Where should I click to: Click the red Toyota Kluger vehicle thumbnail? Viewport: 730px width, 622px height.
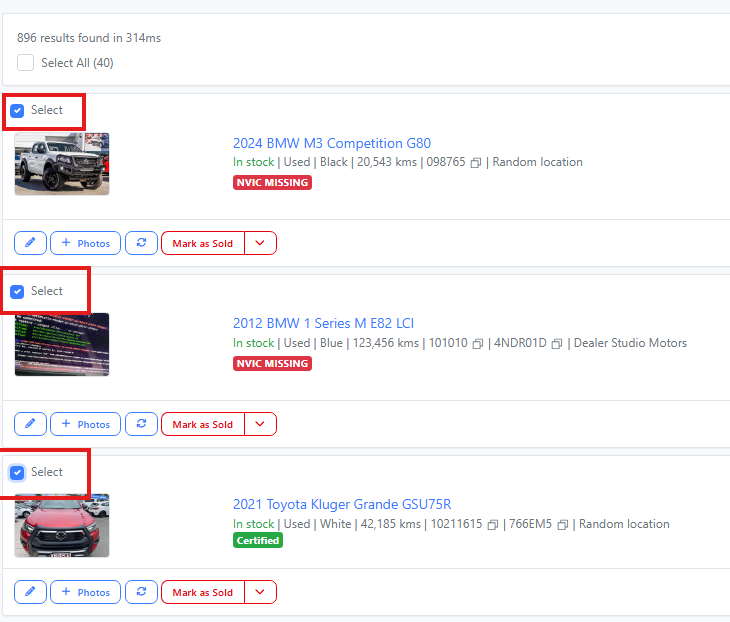pyautogui.click(x=62, y=525)
